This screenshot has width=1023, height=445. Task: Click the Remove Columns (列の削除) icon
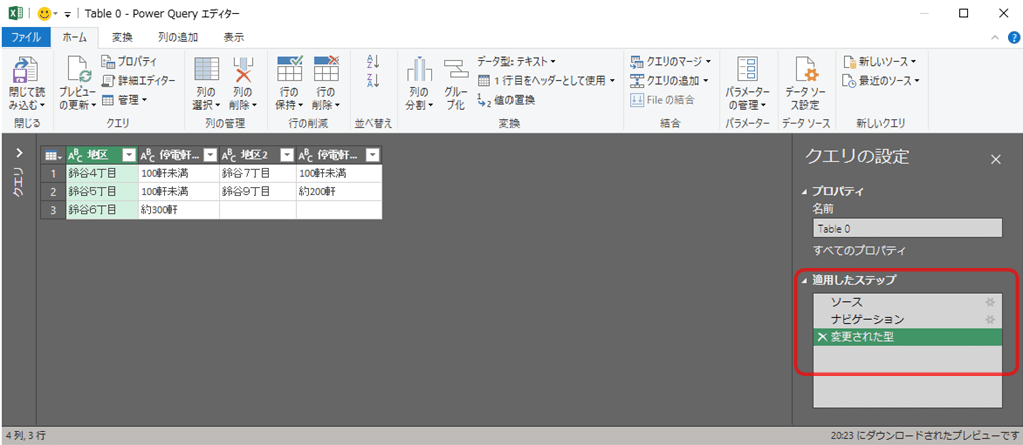243,70
